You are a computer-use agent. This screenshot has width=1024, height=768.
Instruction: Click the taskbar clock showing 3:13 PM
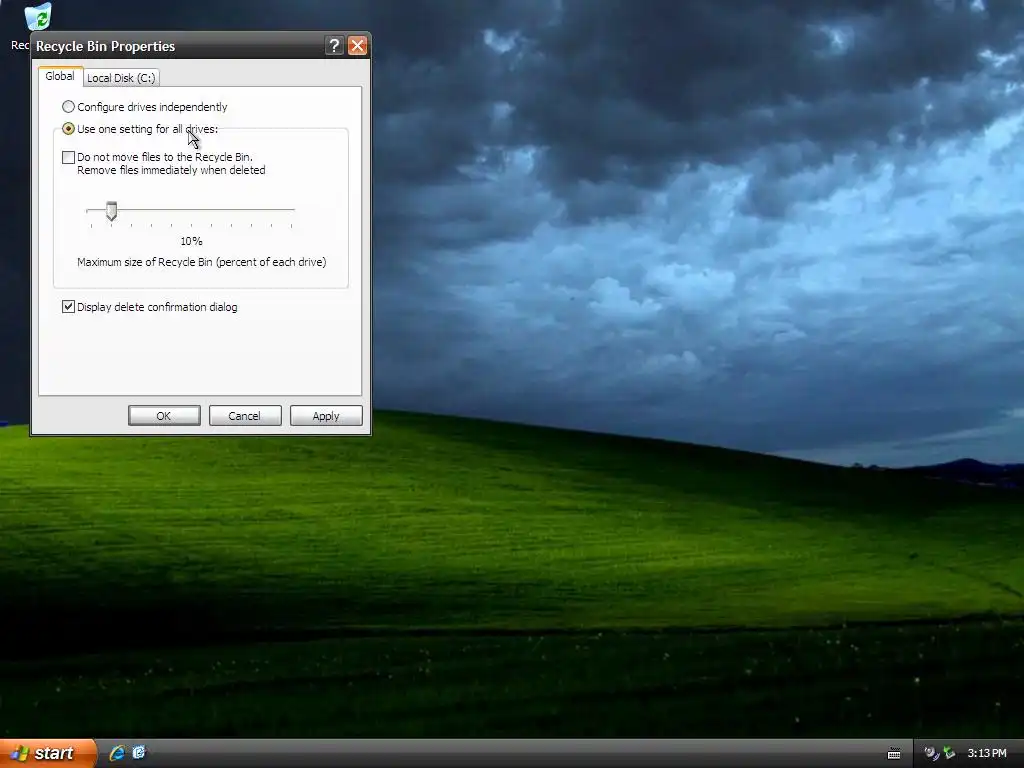point(987,753)
